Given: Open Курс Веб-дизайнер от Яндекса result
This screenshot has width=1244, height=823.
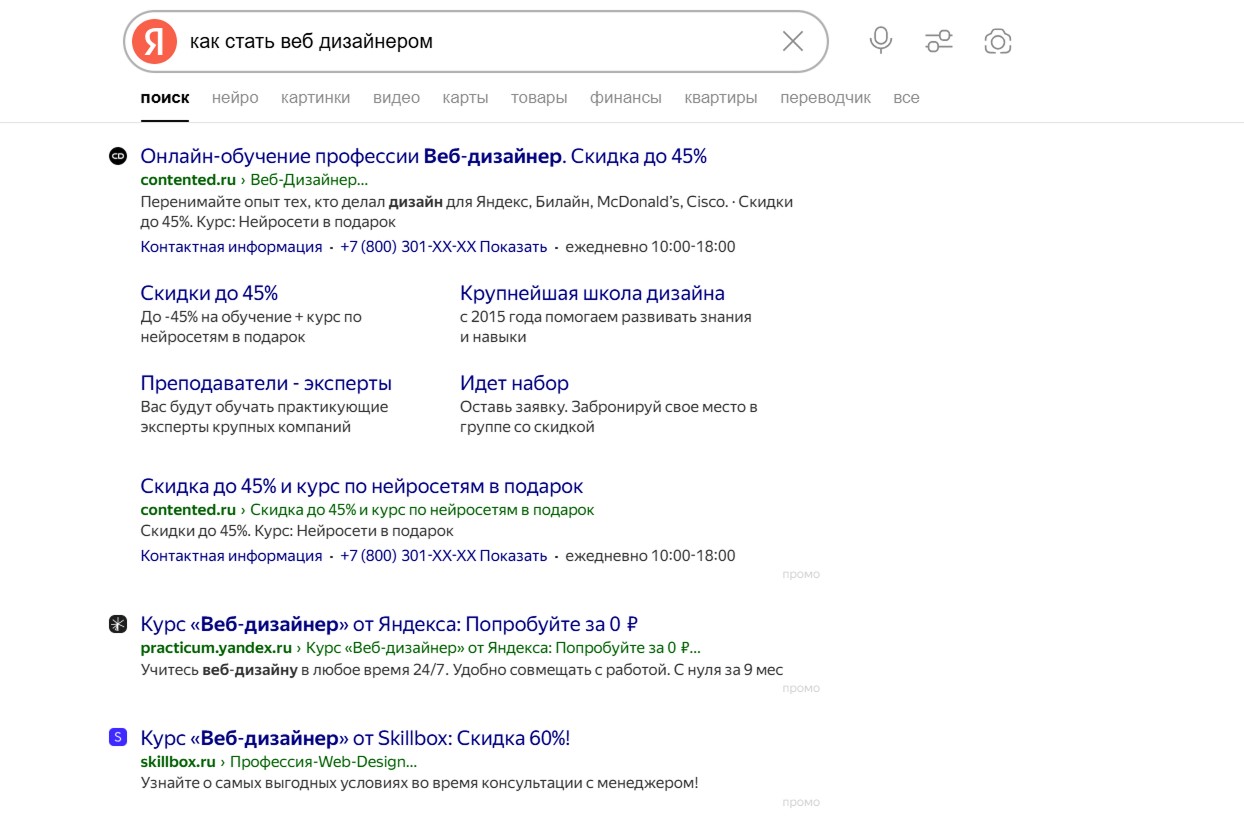Looking at the screenshot, I should 389,624.
